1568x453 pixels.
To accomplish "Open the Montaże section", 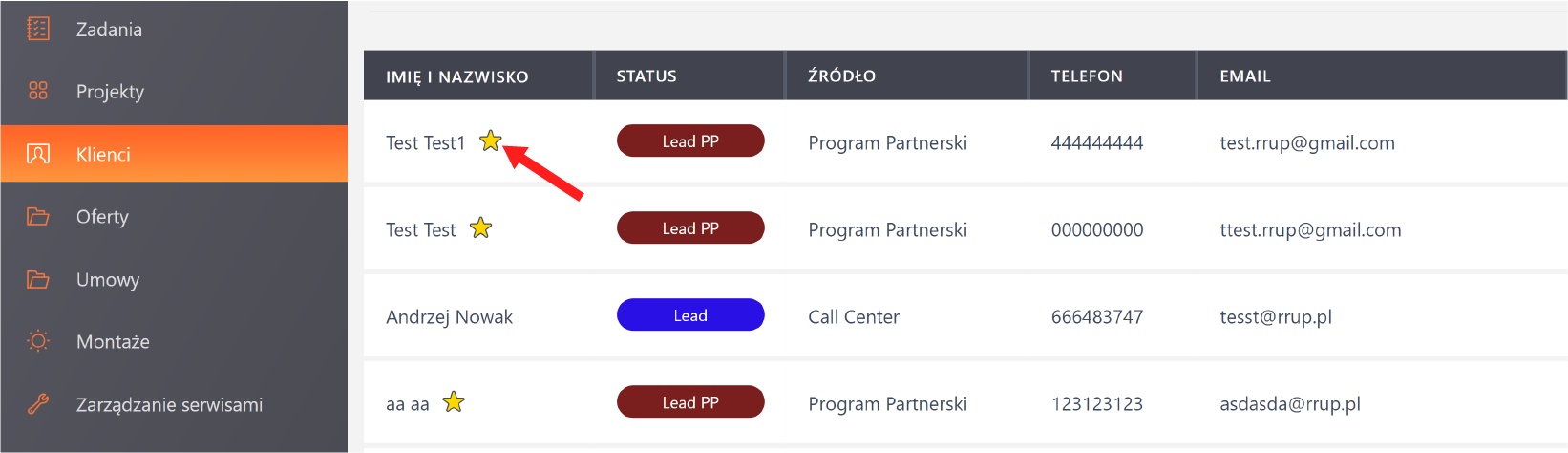I will coord(113,342).
